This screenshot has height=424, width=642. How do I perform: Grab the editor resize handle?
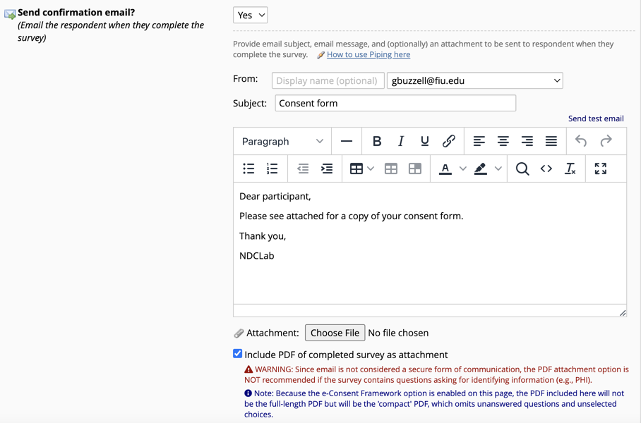pyautogui.click(x=622, y=313)
